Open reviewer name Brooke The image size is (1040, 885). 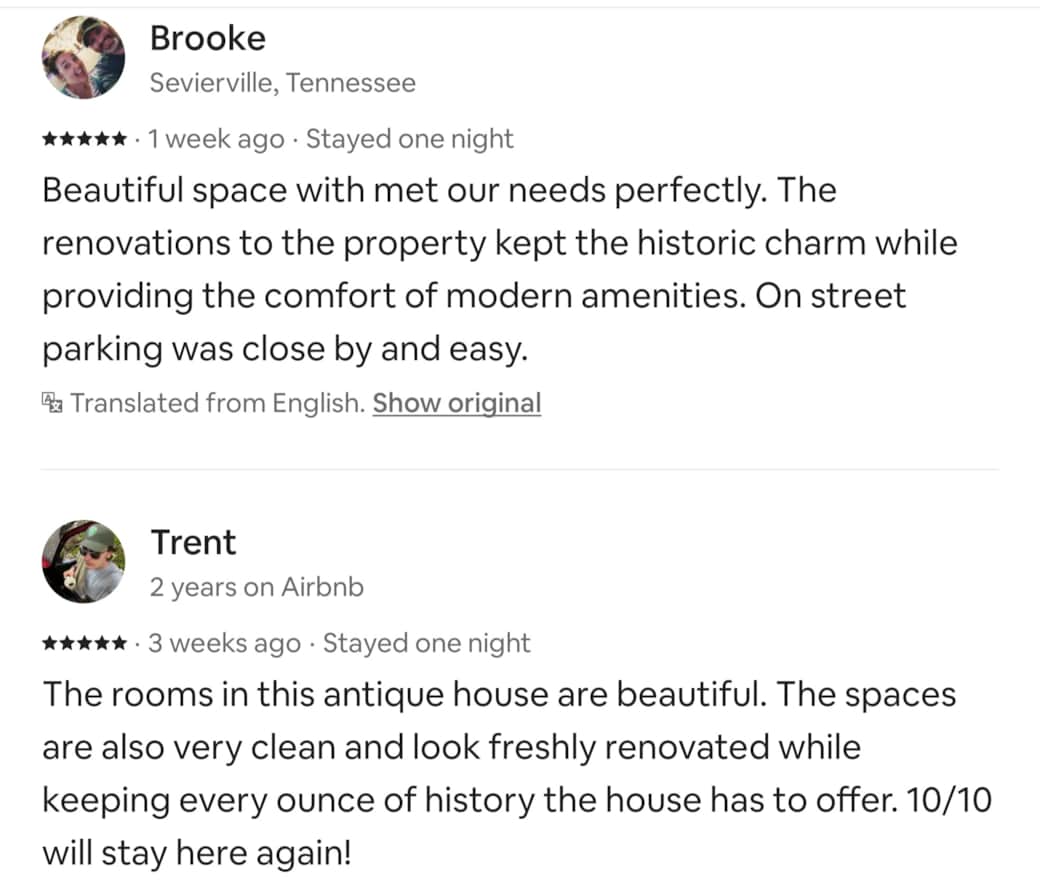tap(208, 38)
